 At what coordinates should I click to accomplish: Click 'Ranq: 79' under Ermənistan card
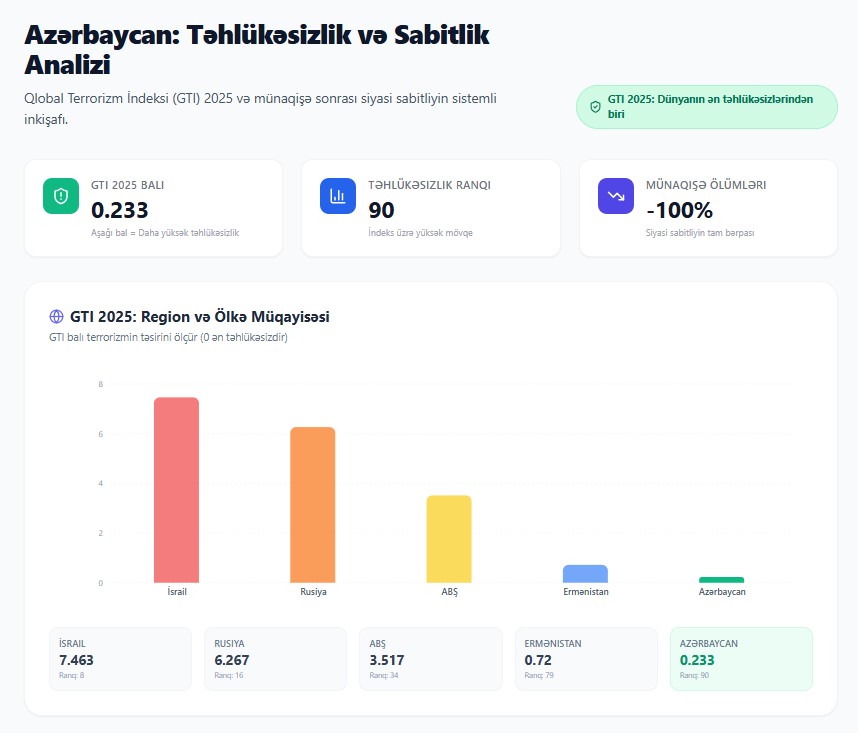tap(539, 675)
